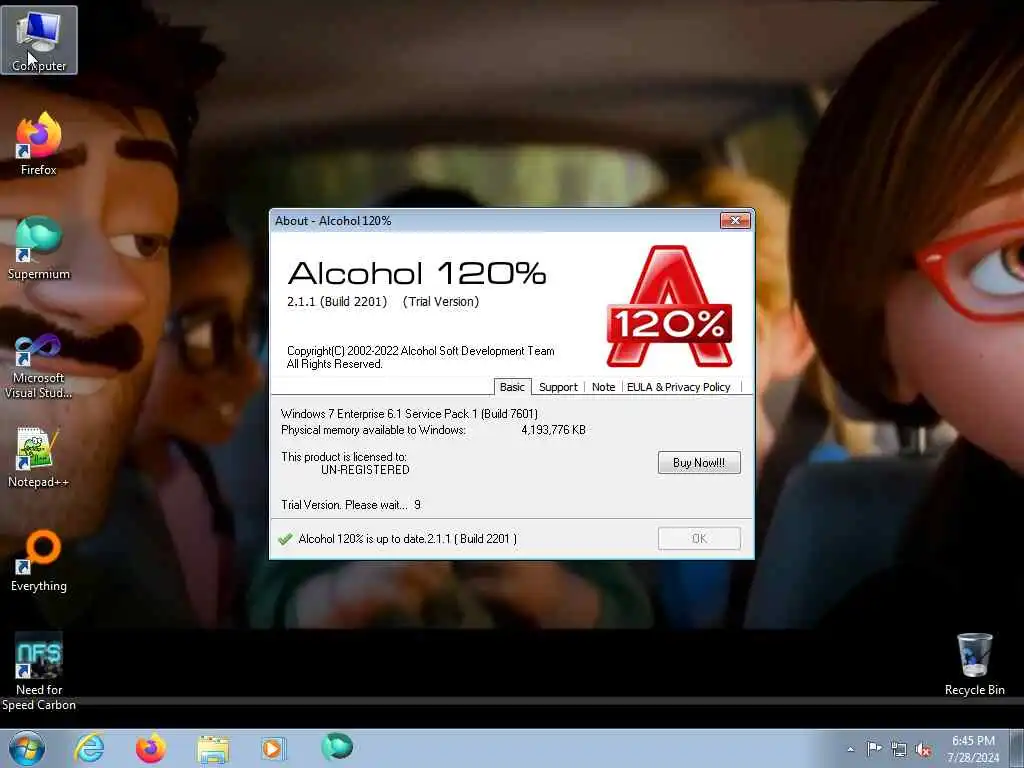Click the '2.1.1 (Build 2201)' version text

coord(337,302)
